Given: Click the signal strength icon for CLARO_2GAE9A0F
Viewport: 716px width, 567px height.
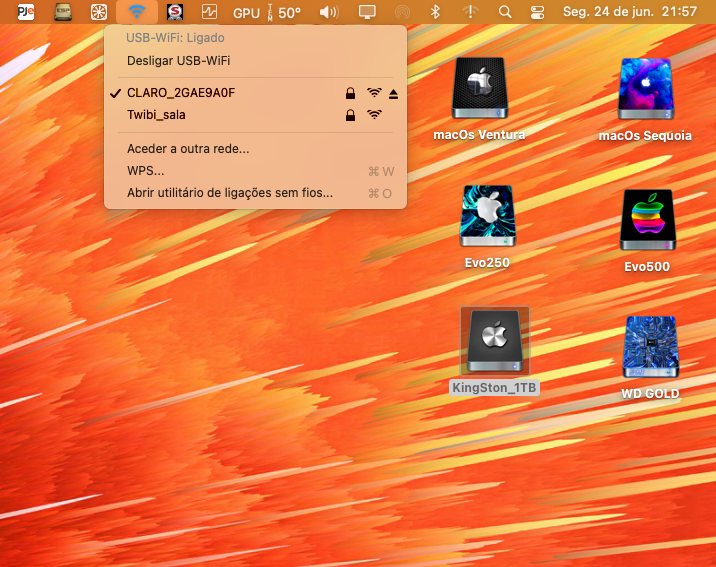Looking at the screenshot, I should pos(374,93).
